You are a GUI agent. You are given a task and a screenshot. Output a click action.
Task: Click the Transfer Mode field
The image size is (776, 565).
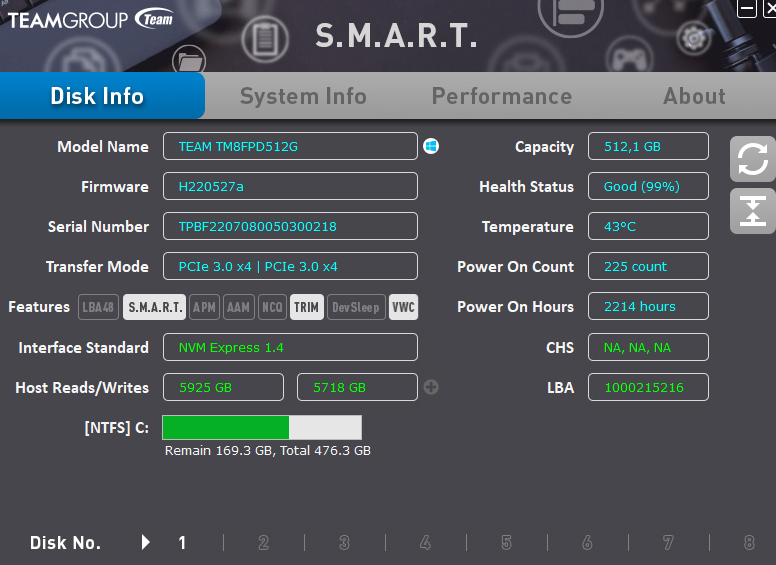click(290, 266)
